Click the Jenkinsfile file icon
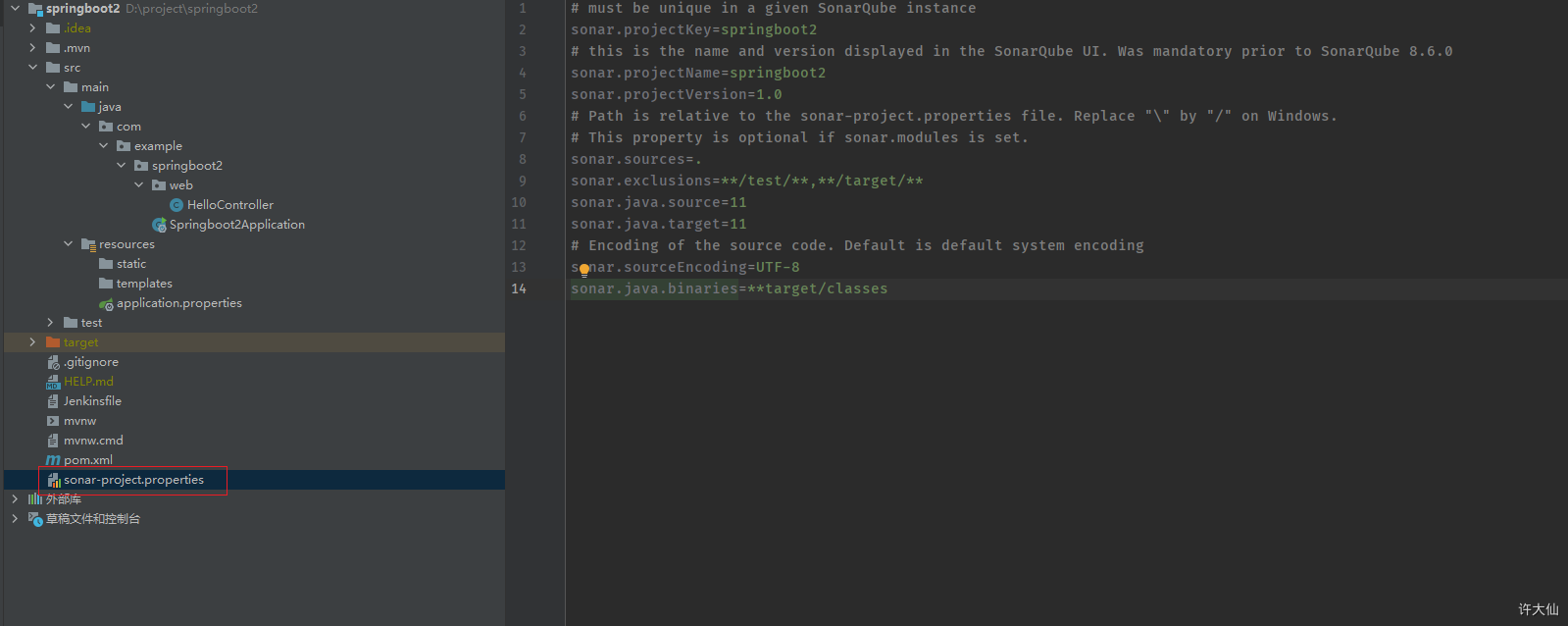Screen dimensions: 1568x626 pos(53,401)
